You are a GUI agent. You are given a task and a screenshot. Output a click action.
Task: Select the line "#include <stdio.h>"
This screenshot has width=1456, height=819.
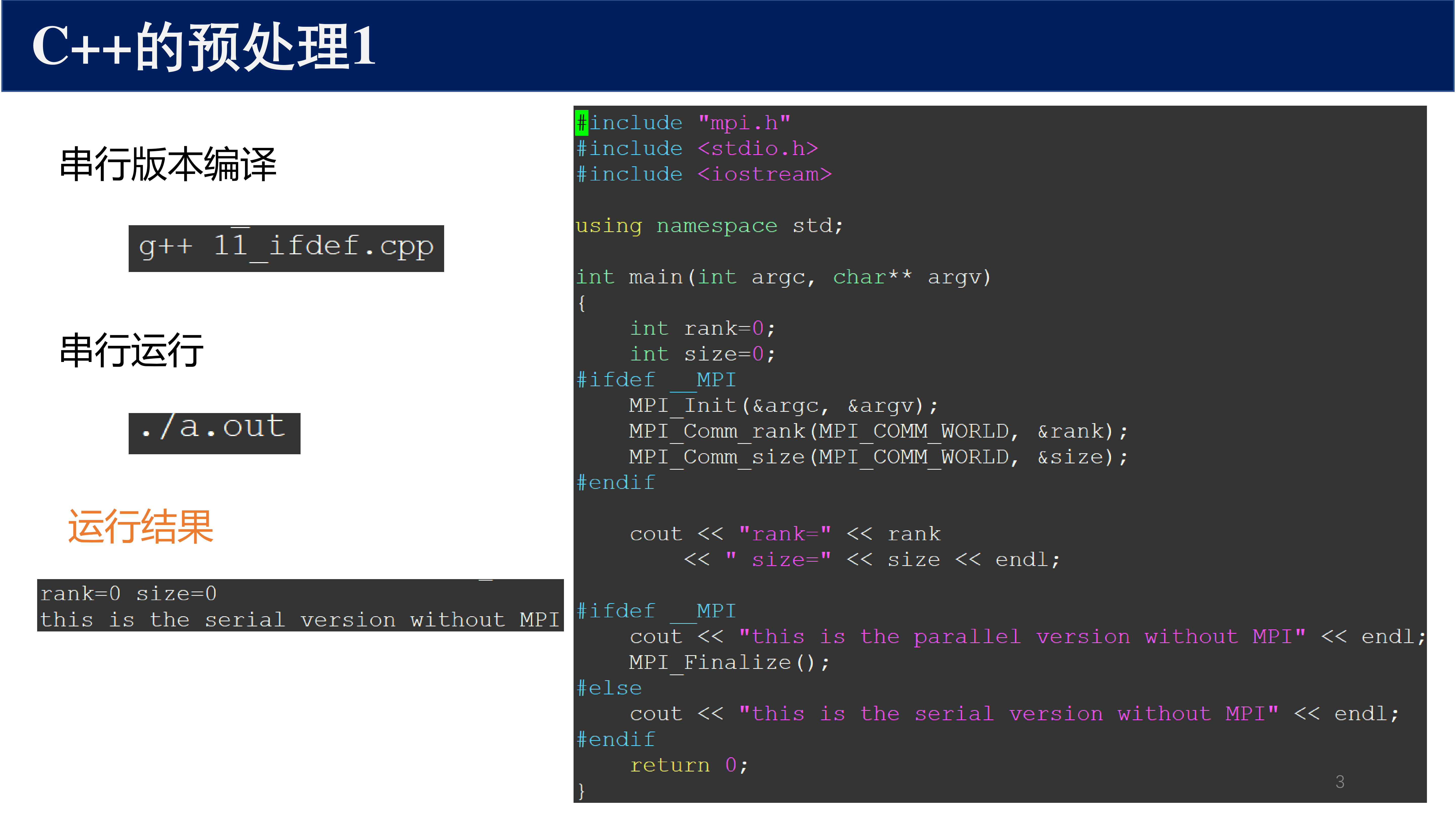click(697, 149)
